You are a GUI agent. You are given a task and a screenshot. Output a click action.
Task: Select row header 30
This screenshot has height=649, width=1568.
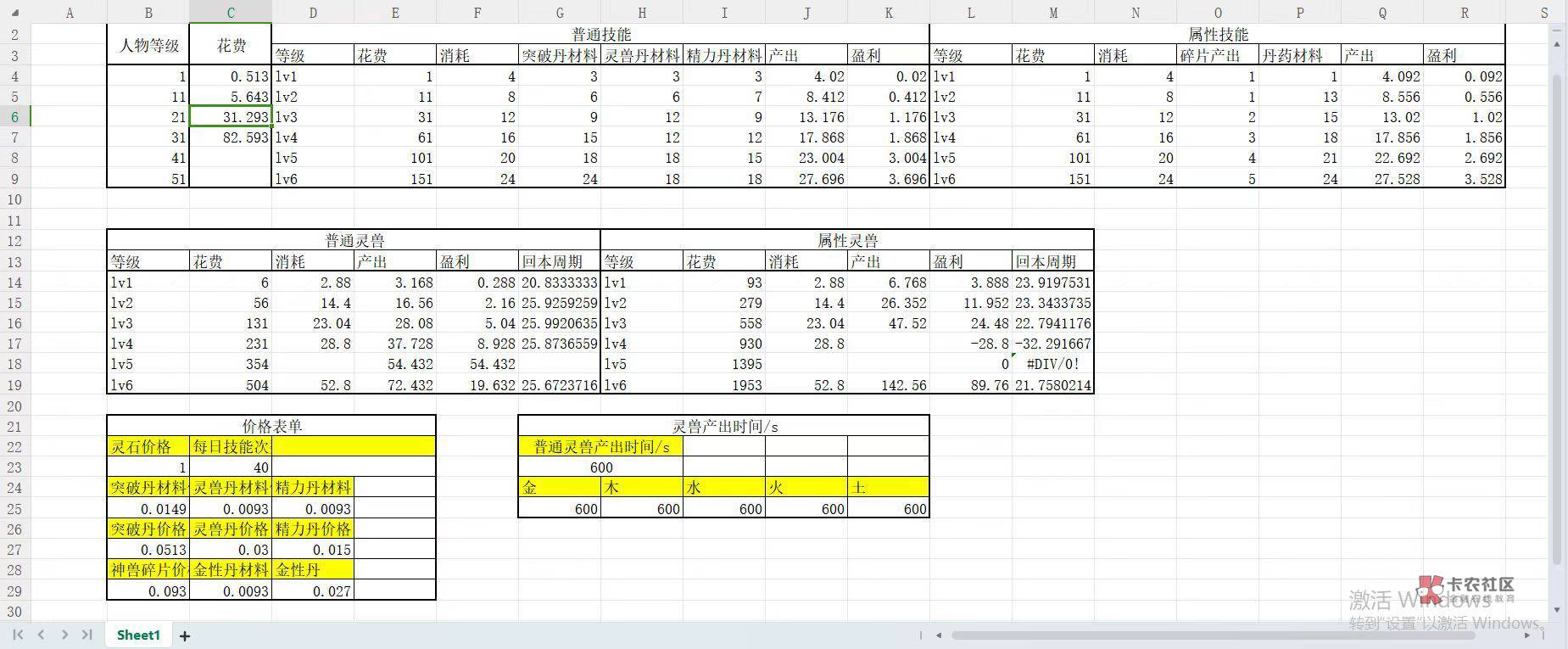tap(15, 612)
